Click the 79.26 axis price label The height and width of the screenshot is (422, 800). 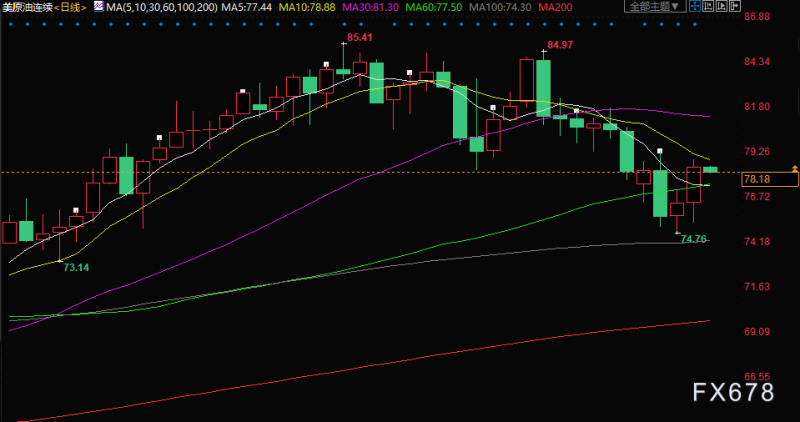tap(757, 152)
